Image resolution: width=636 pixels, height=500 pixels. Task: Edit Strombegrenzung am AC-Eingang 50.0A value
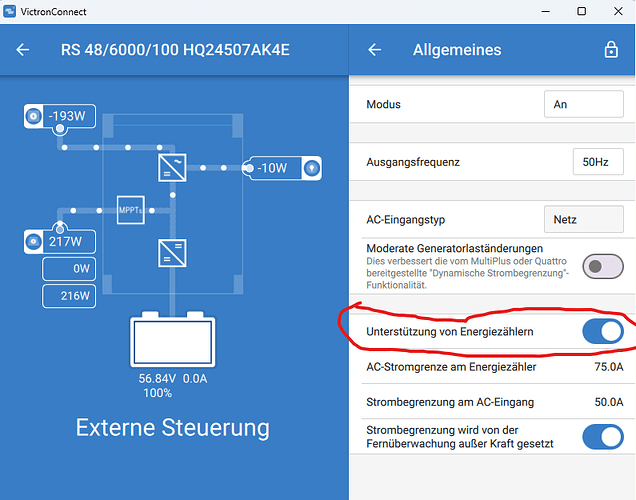tap(608, 402)
